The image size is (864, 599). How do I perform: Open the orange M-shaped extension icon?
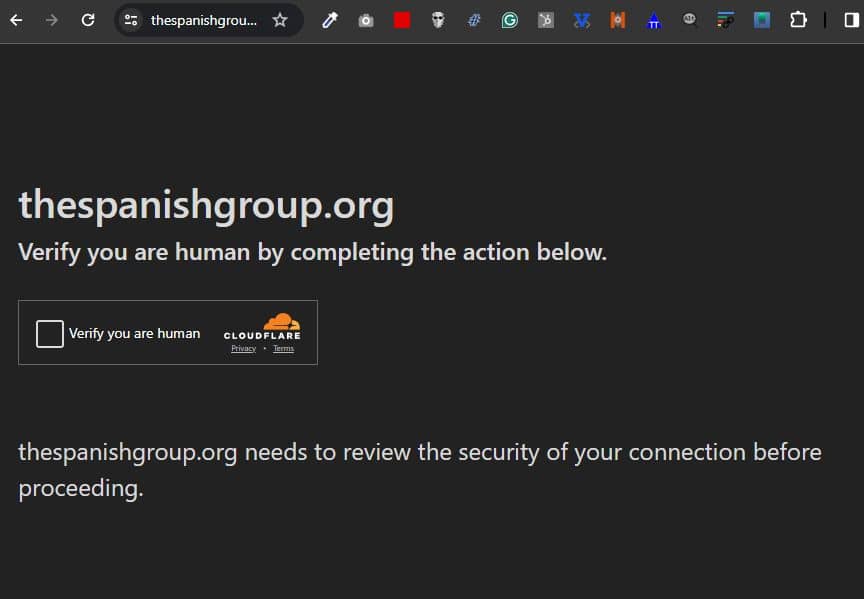click(618, 20)
